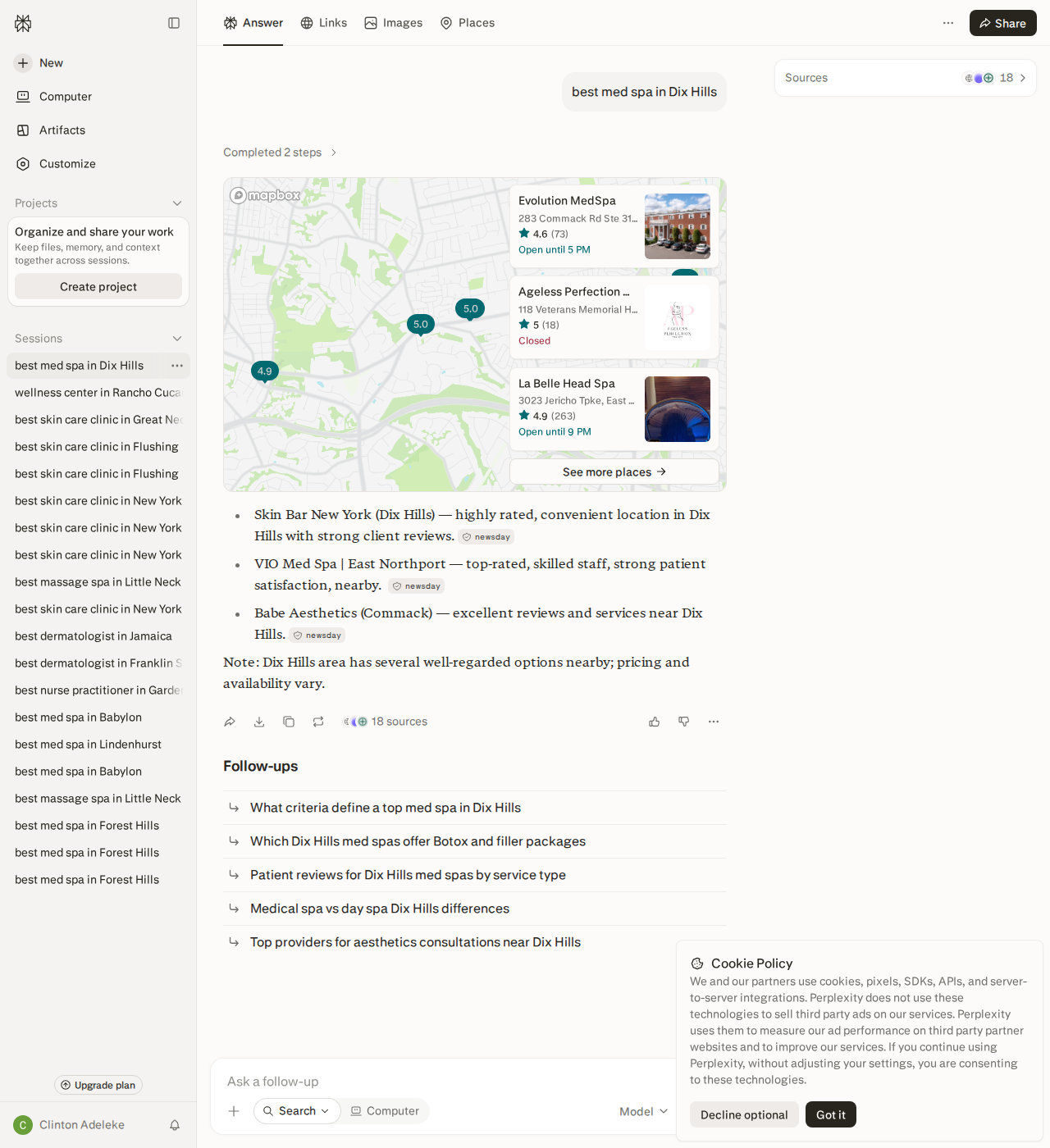Open Evolution MedSpa building thumbnail
This screenshot has width=1050, height=1148.
point(678,226)
